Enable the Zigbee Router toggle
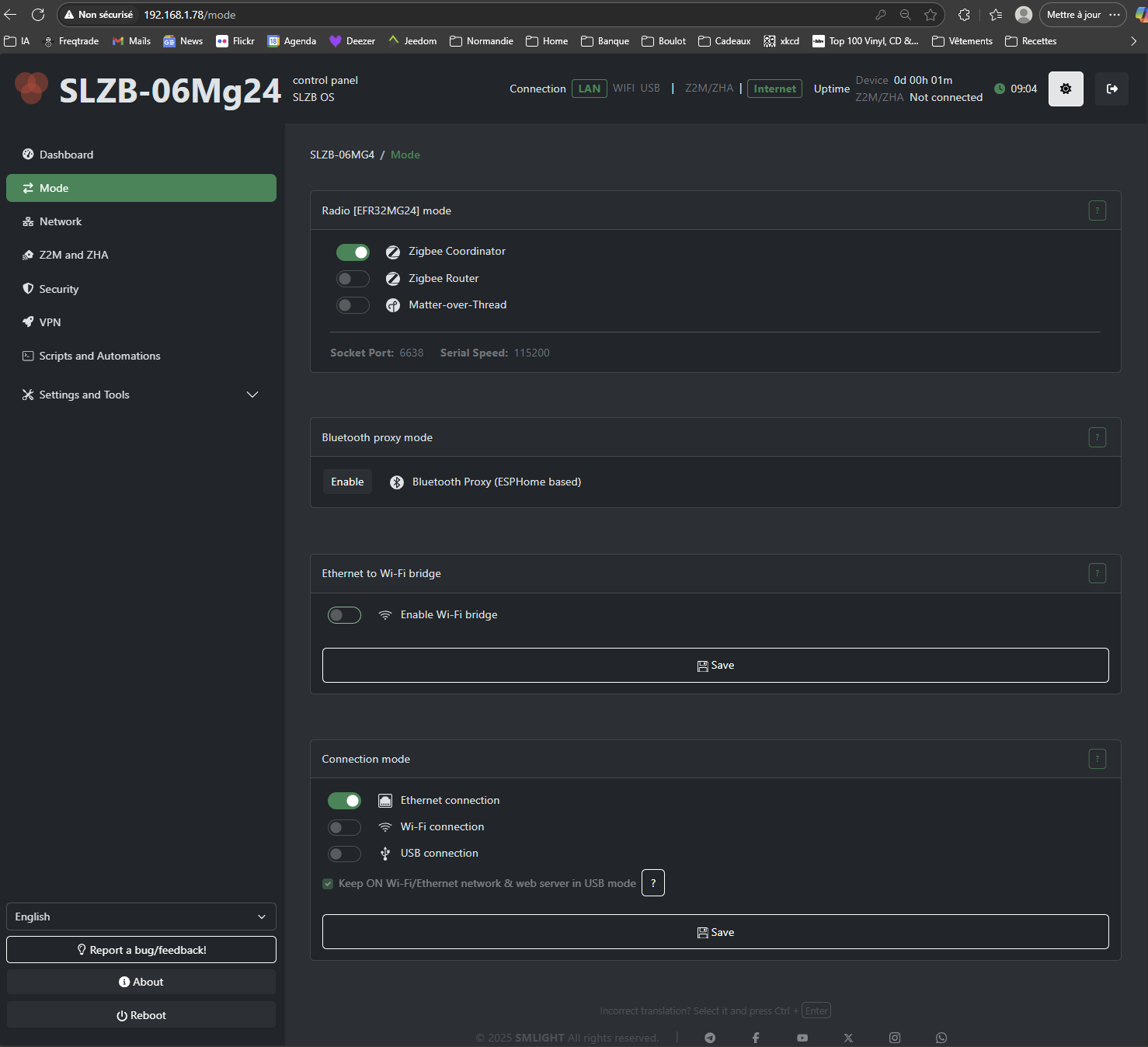 point(353,279)
